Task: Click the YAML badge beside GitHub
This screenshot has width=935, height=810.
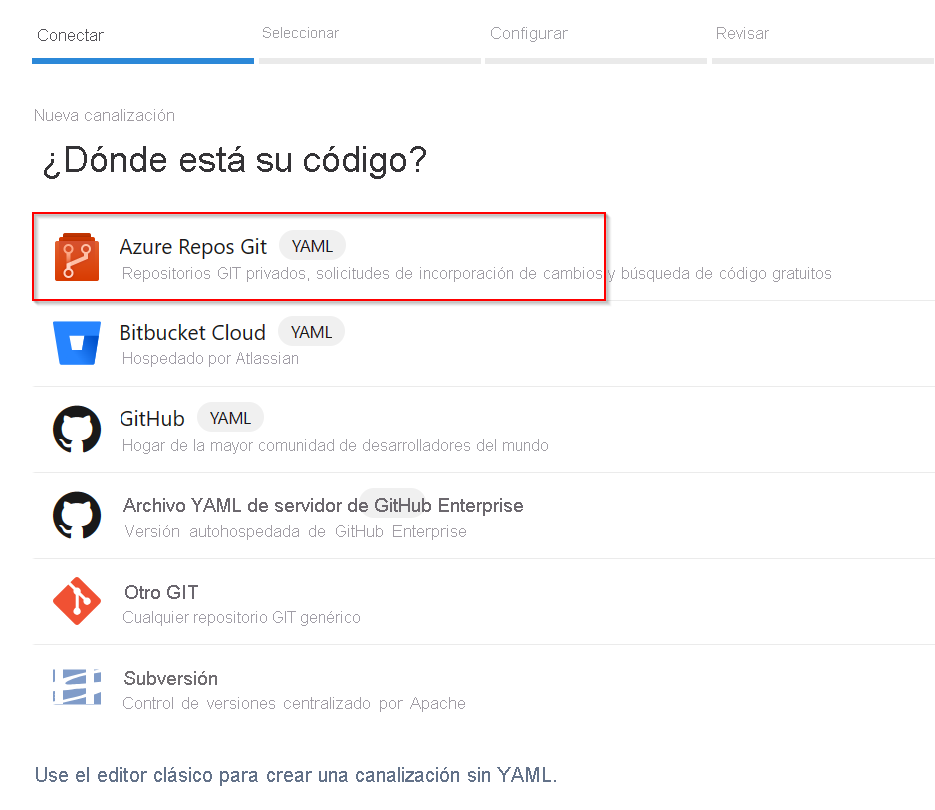Action: (230, 417)
